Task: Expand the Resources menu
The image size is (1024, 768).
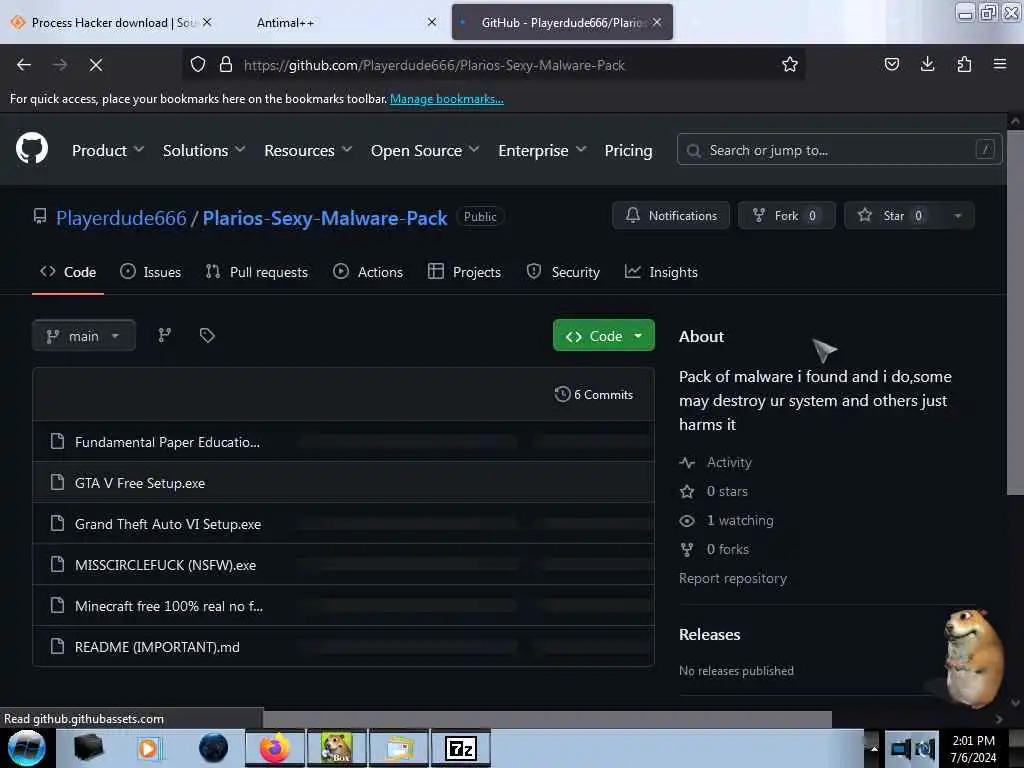Action: 308,150
